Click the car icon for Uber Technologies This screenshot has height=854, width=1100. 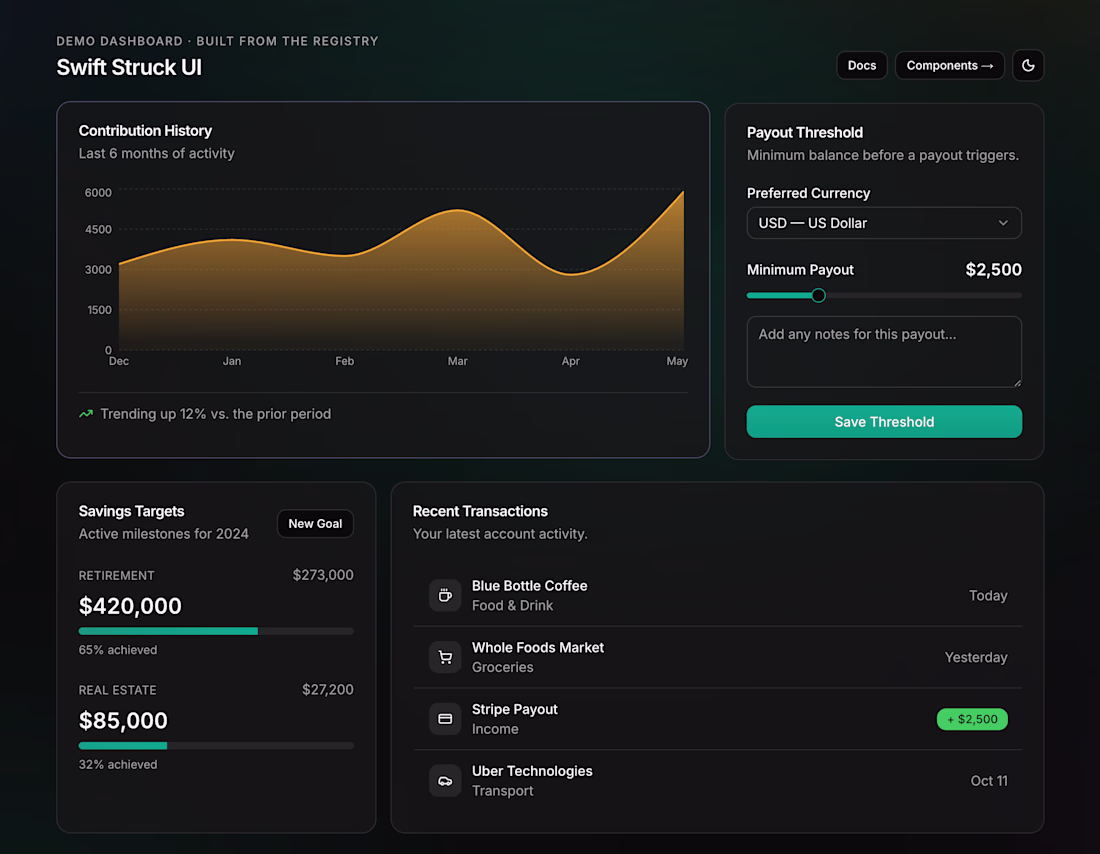[445, 780]
